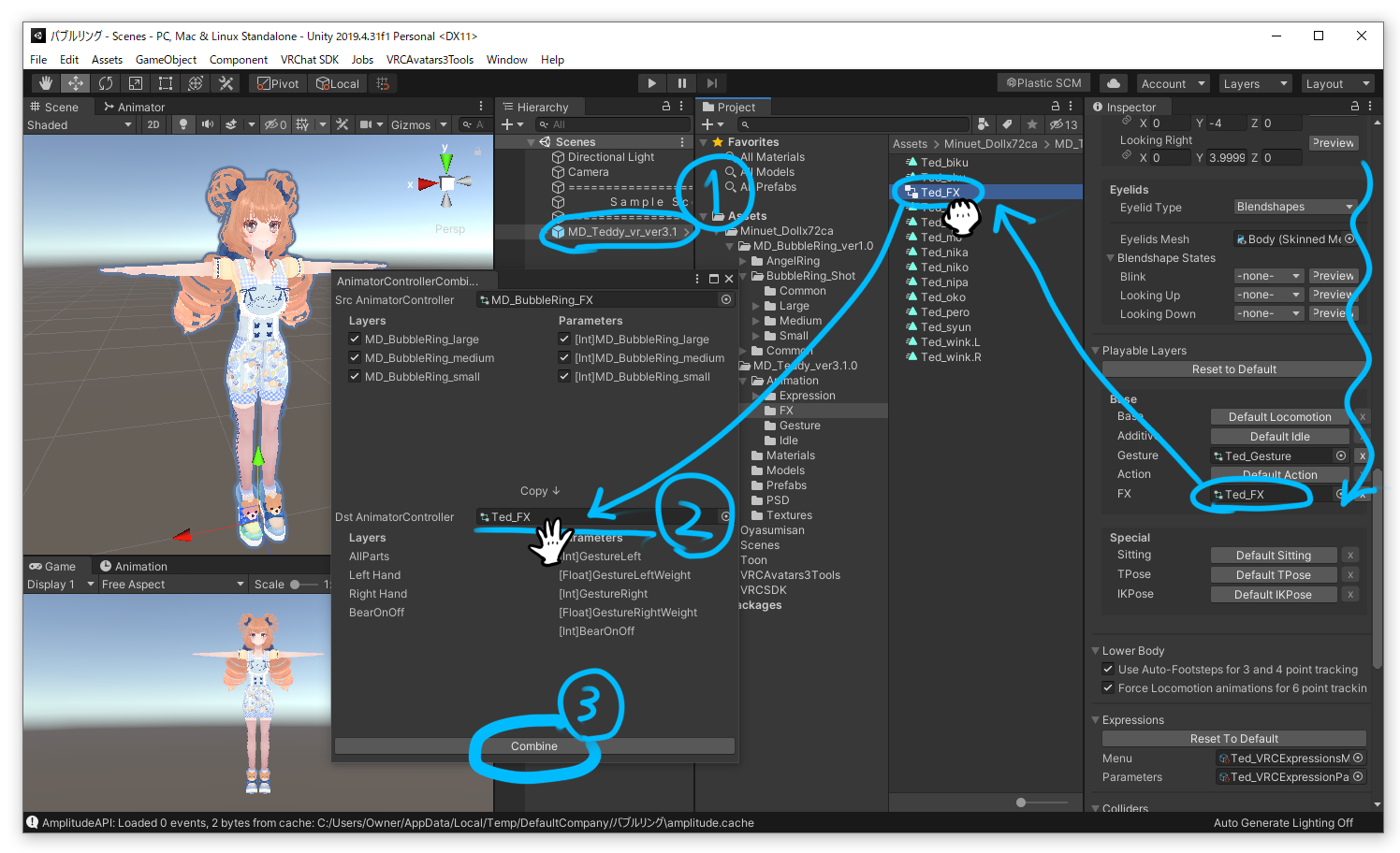This screenshot has height=853, width=1400.
Task: Toggle hidden objects visibility counter
Action: click(275, 124)
